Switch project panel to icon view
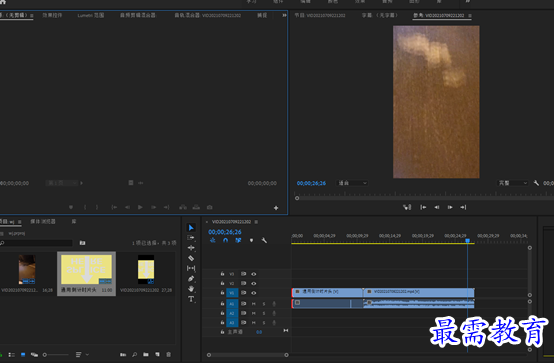This screenshot has height=363, width=554. tap(23, 355)
